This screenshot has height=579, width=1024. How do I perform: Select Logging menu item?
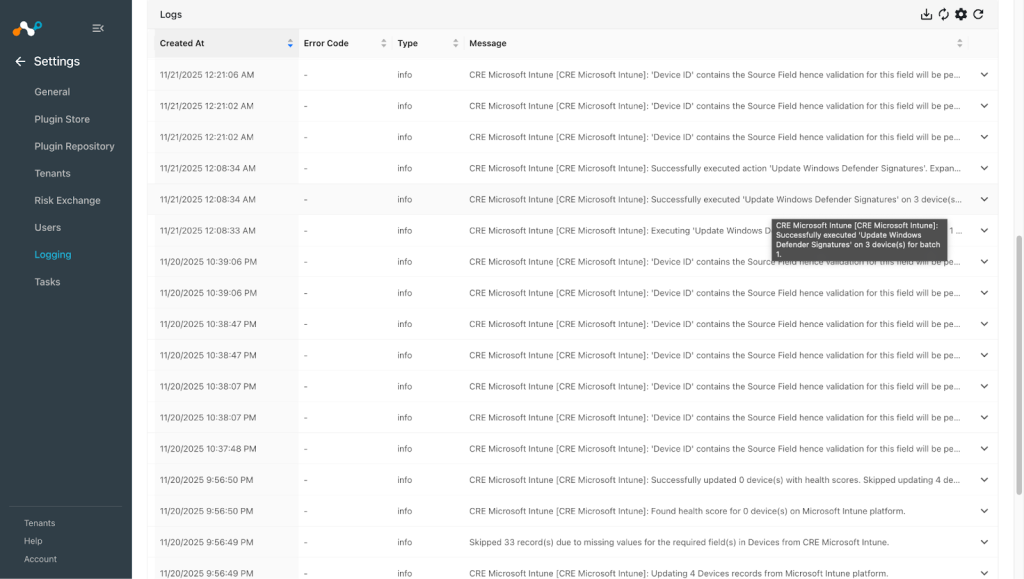(53, 255)
